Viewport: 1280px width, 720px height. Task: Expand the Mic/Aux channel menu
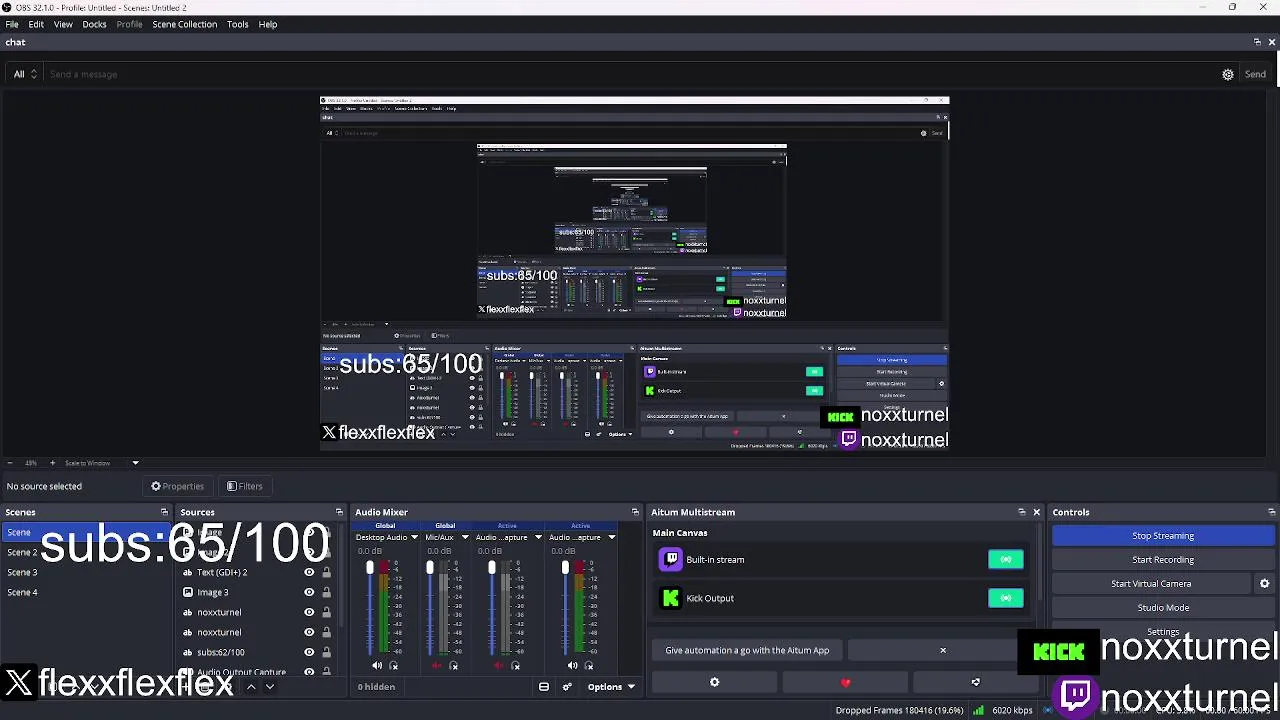coord(464,537)
